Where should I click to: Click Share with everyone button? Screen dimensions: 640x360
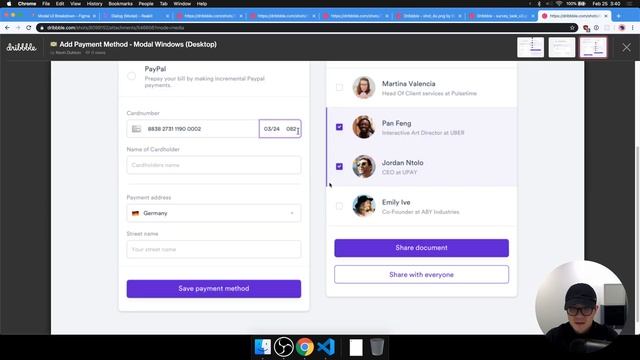(422, 275)
